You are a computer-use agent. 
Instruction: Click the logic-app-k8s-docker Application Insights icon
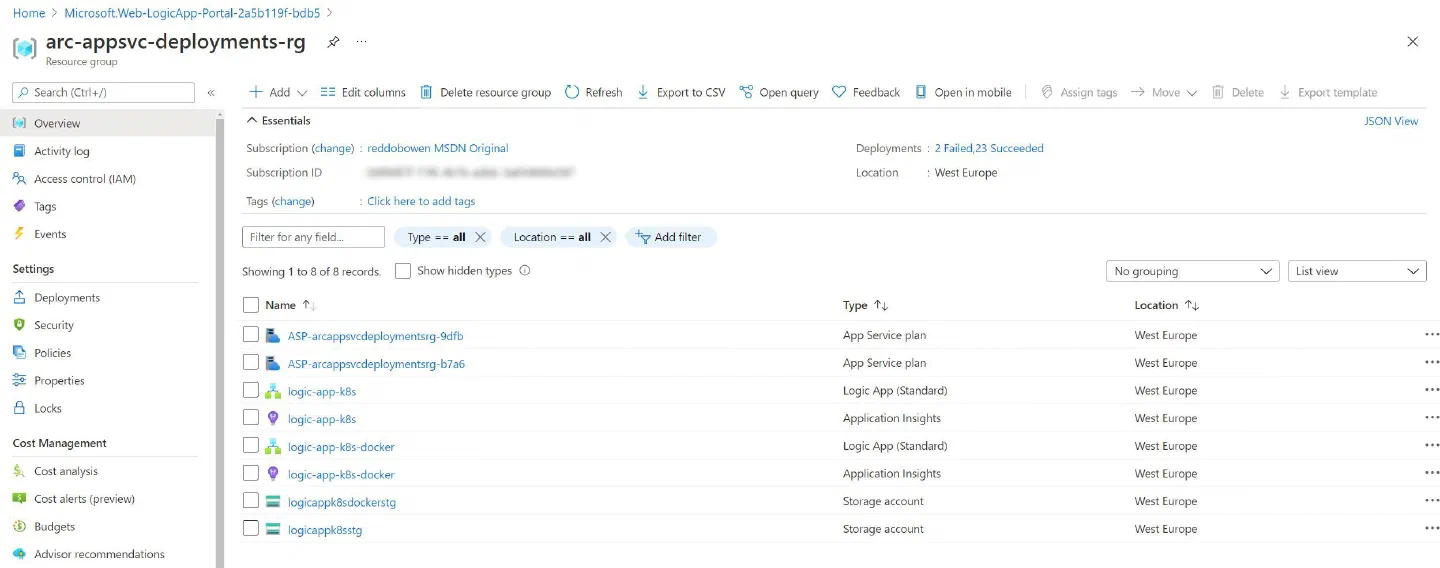pyautogui.click(x=273, y=474)
